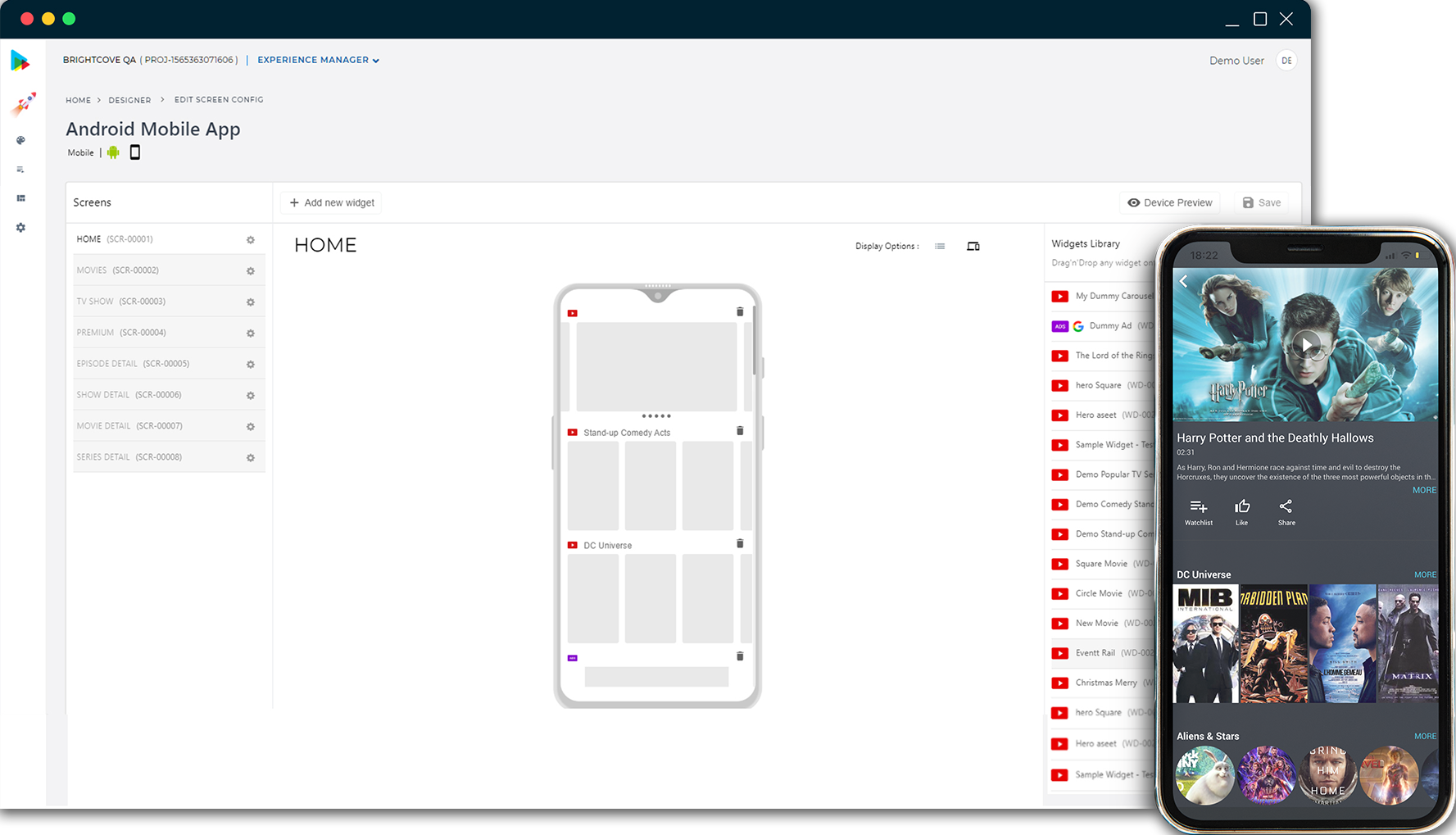Select TV SHOW (SCR-00003) screen
The width and height of the screenshot is (1456, 835).
coord(168,302)
